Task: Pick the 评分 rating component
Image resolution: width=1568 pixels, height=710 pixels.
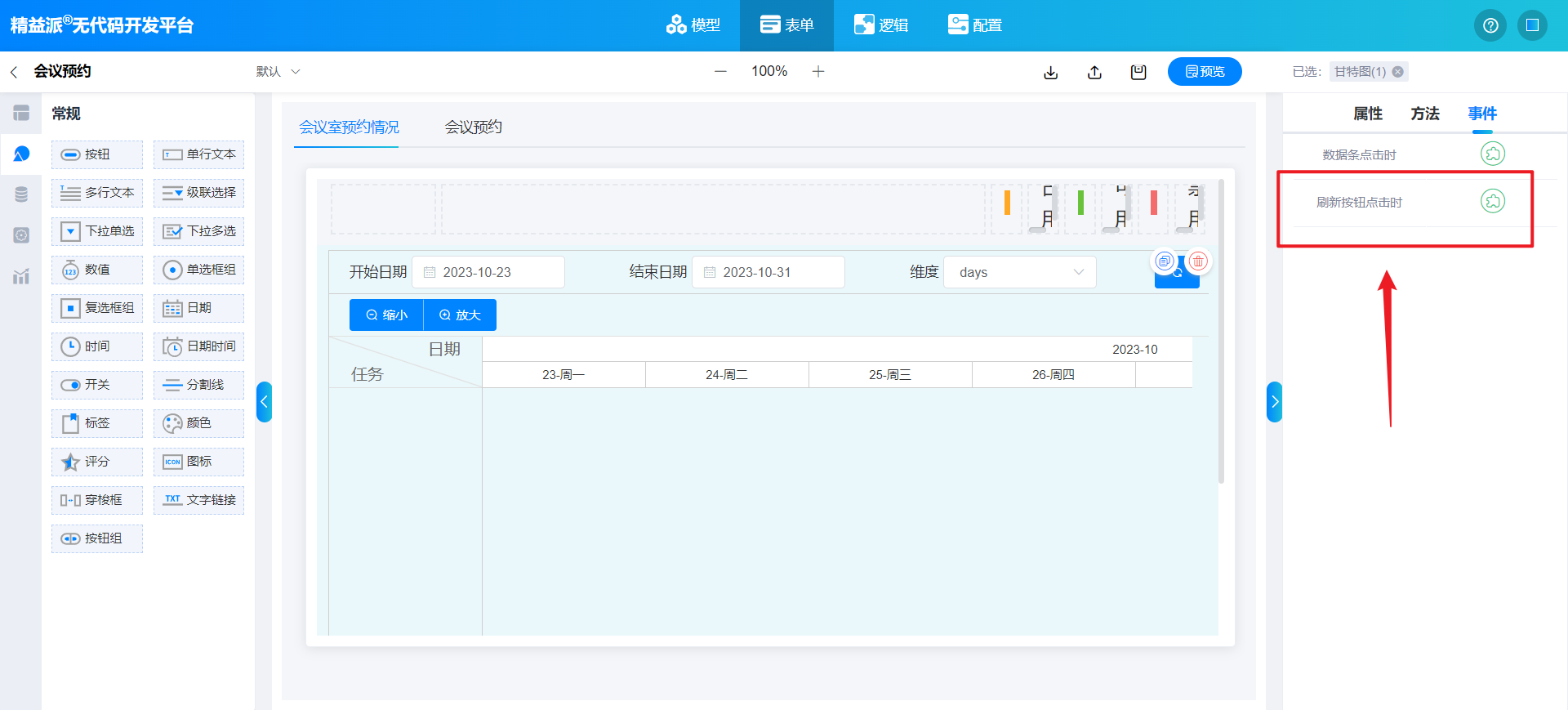Action: point(97,462)
